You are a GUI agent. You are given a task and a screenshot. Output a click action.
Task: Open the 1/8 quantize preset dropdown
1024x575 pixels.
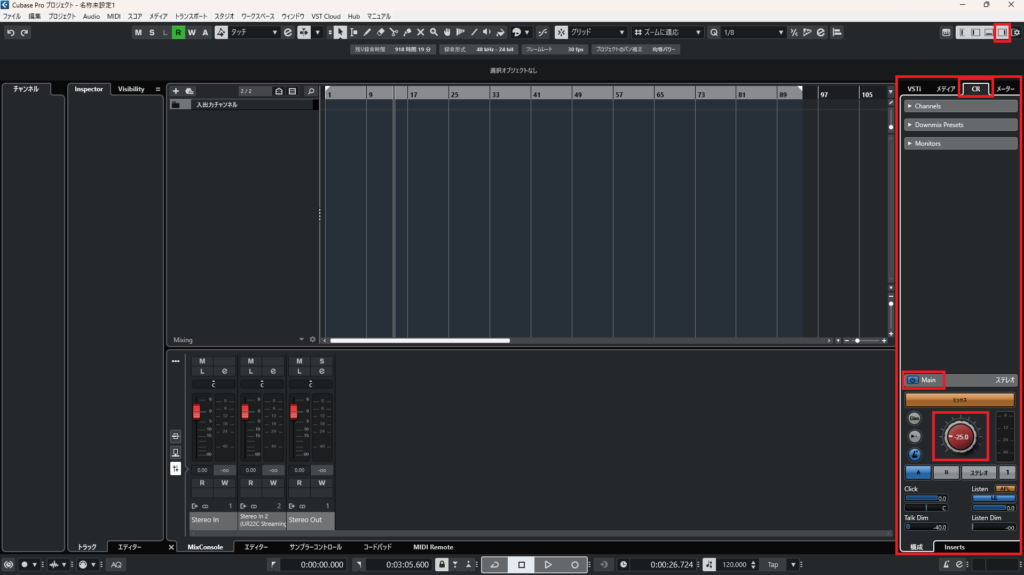click(753, 32)
